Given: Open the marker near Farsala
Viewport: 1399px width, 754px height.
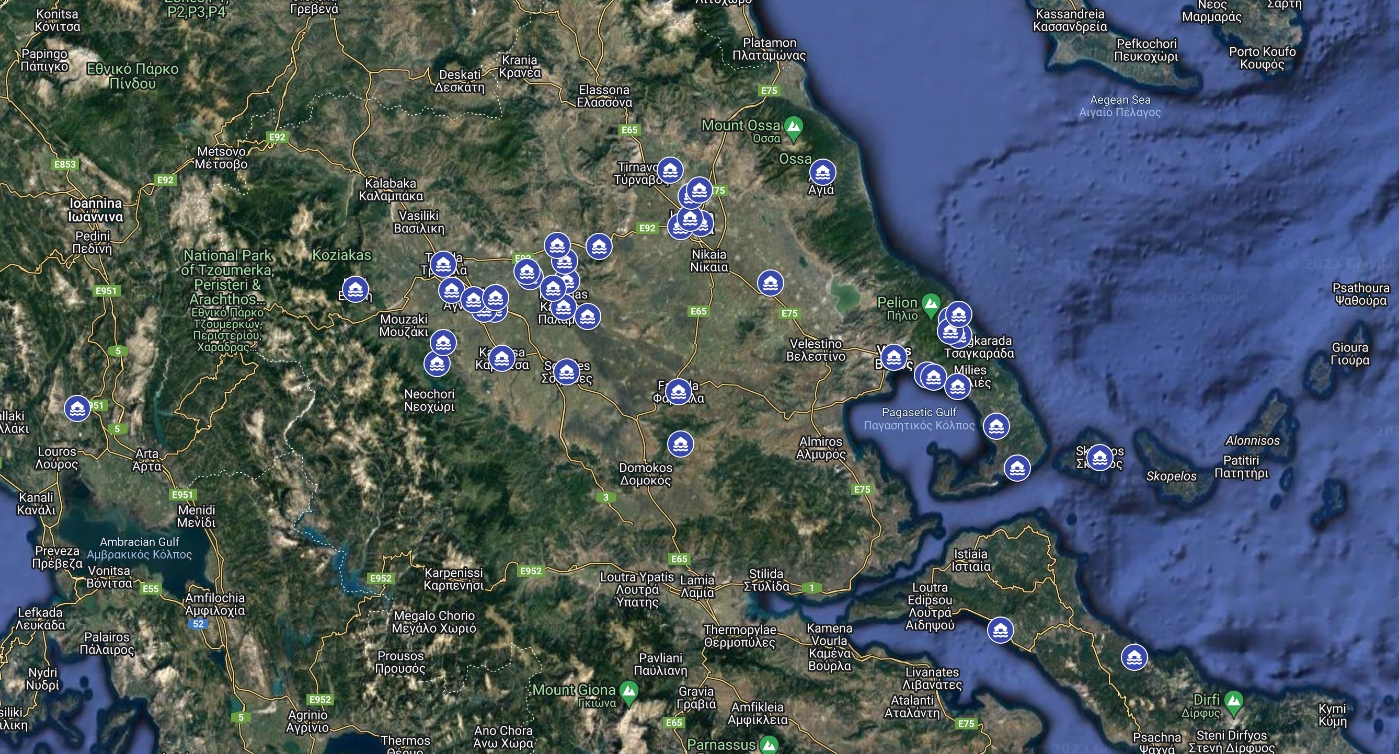Looking at the screenshot, I should click(x=679, y=392).
